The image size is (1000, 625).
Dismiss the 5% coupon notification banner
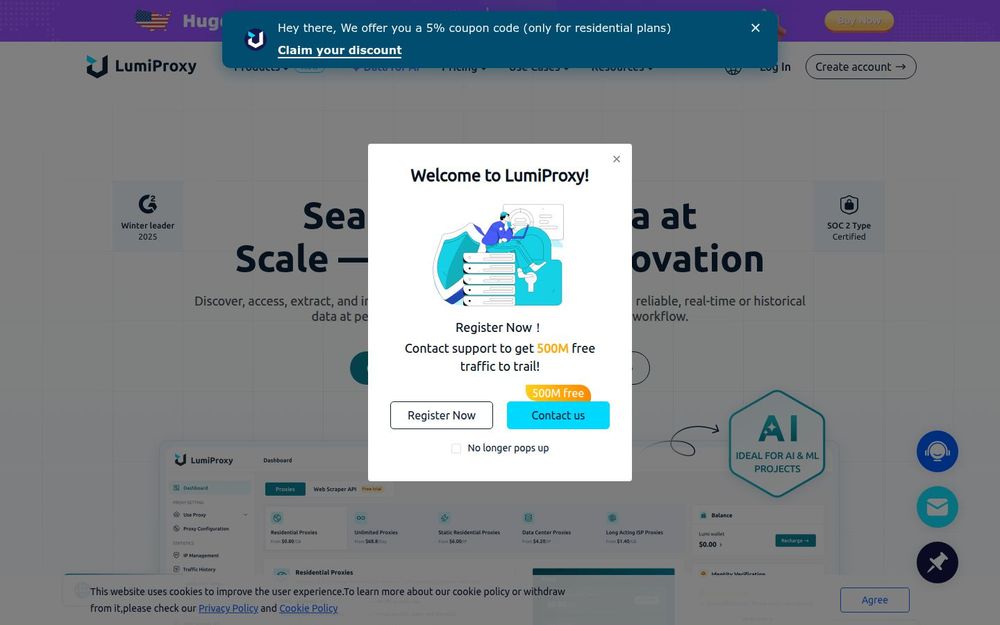(x=755, y=28)
